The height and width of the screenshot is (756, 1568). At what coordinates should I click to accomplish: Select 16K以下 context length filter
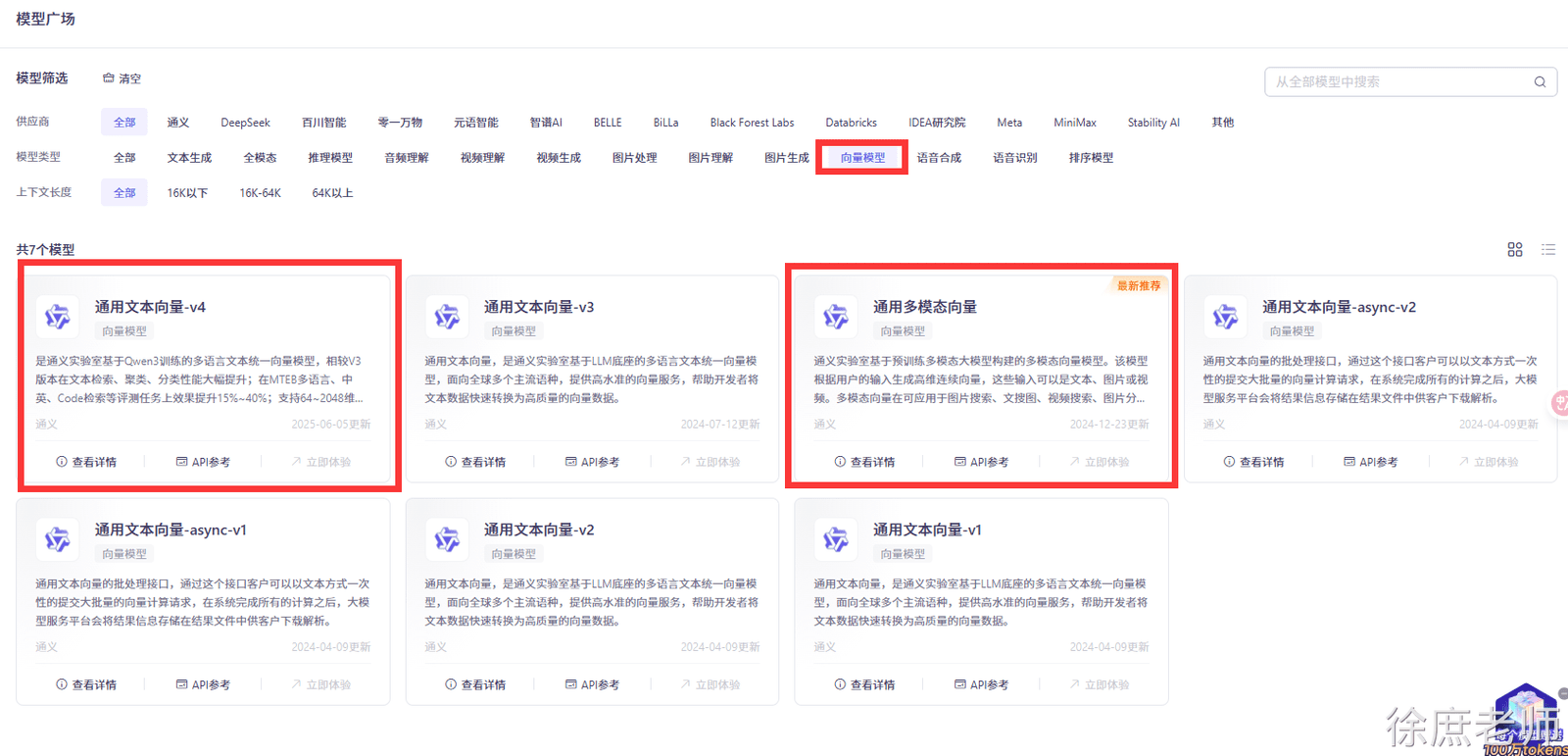(x=187, y=193)
